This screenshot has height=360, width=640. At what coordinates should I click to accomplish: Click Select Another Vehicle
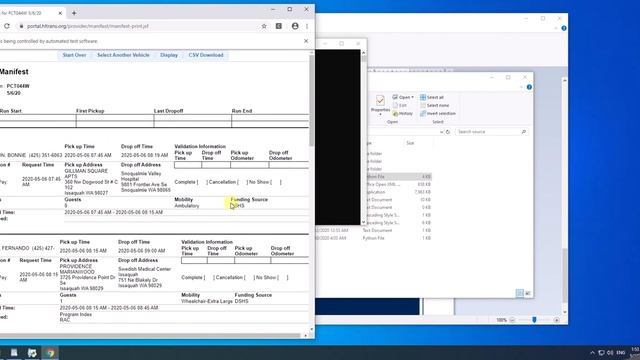(x=123, y=55)
